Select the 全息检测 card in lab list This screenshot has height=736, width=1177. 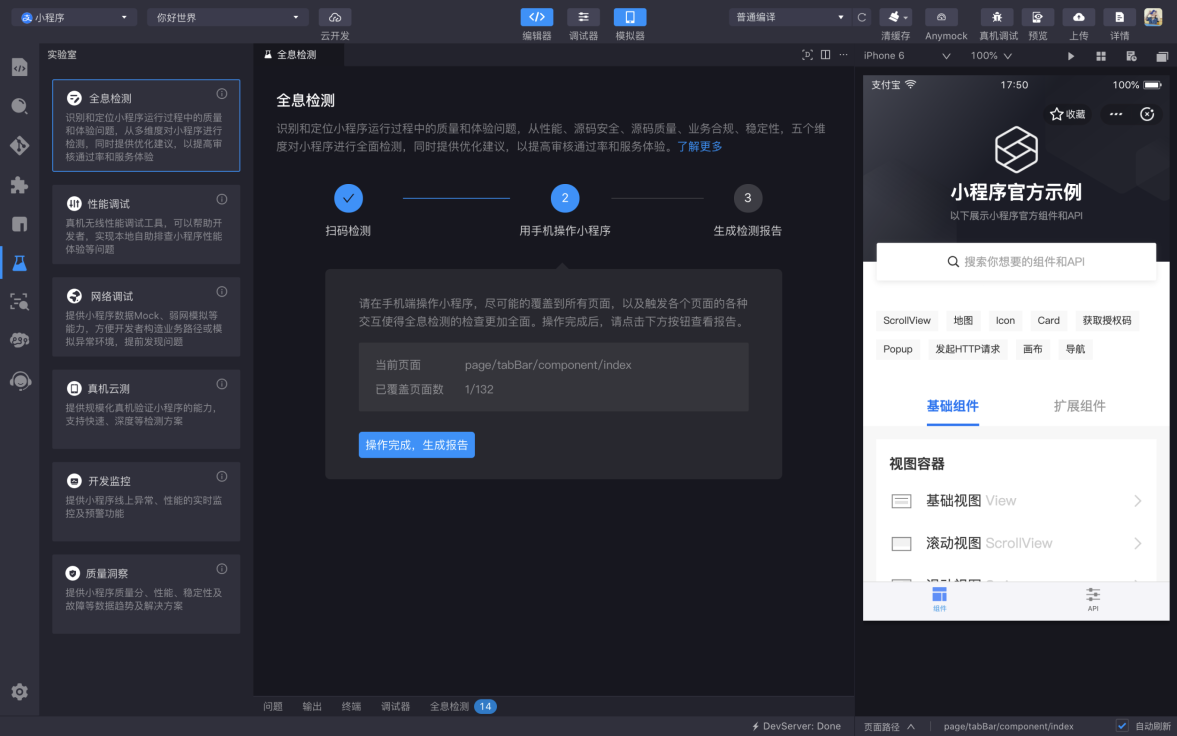[146, 125]
